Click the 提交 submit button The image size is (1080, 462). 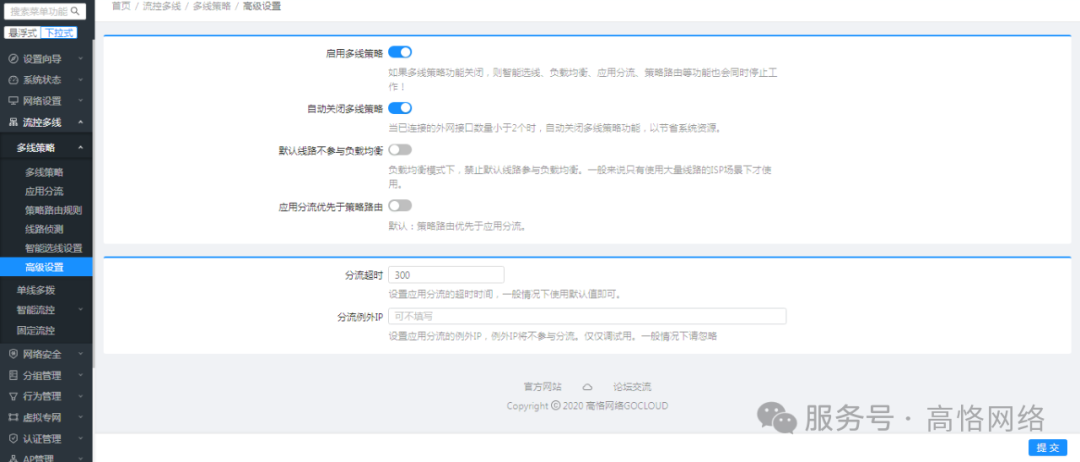coord(1048,447)
